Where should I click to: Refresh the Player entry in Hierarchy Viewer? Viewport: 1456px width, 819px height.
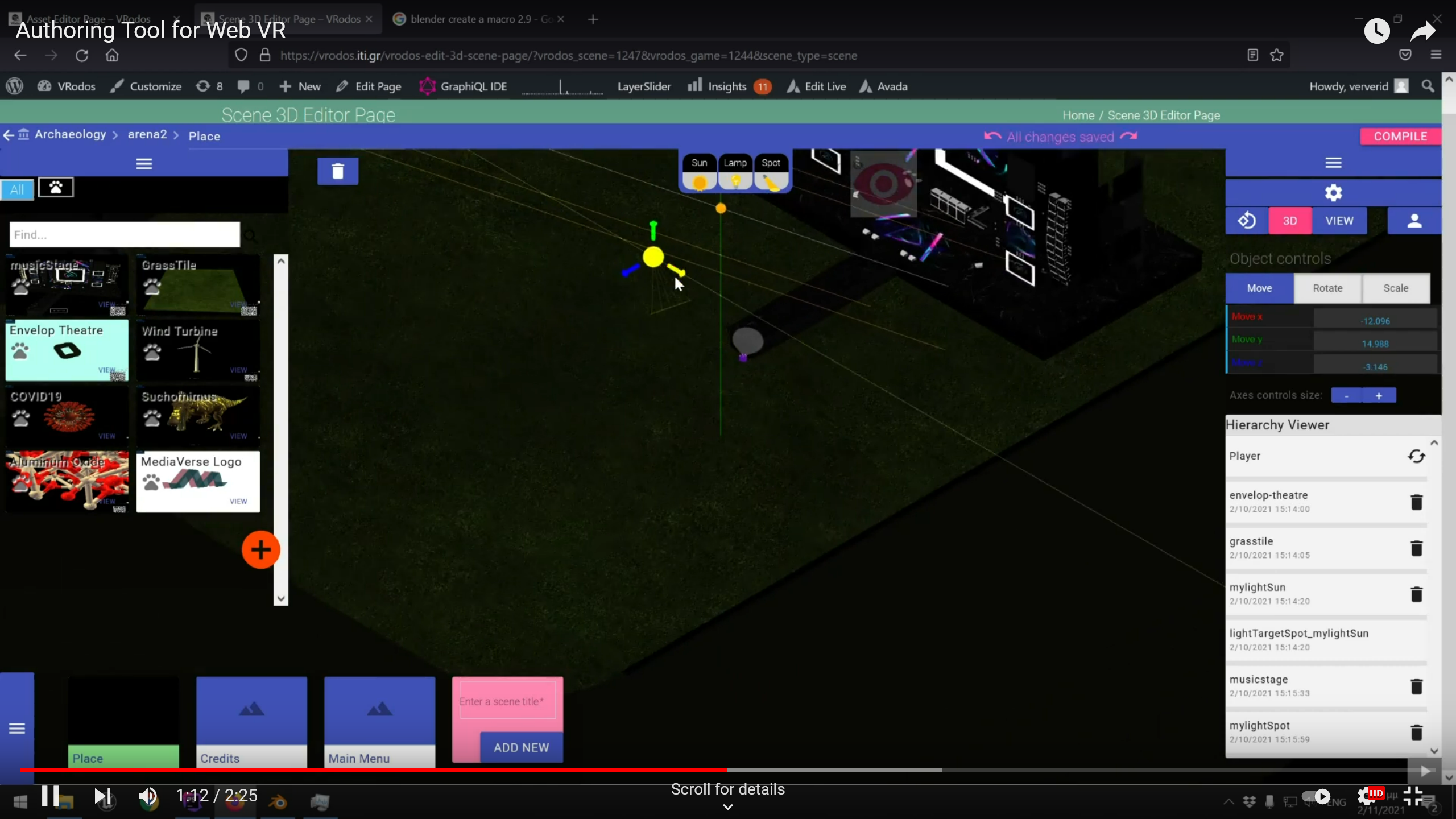click(x=1417, y=456)
